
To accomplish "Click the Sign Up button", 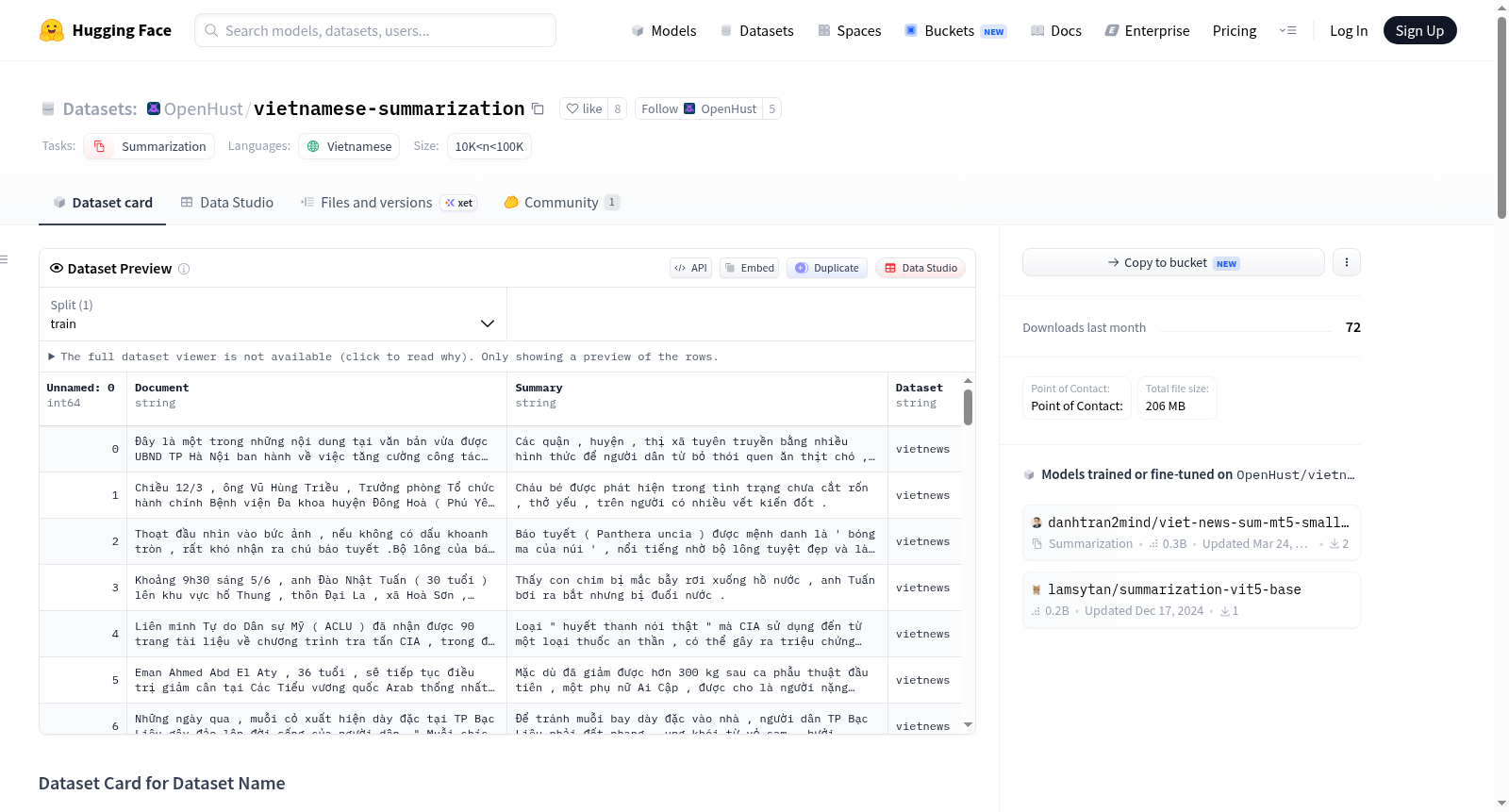I will pyautogui.click(x=1419, y=30).
